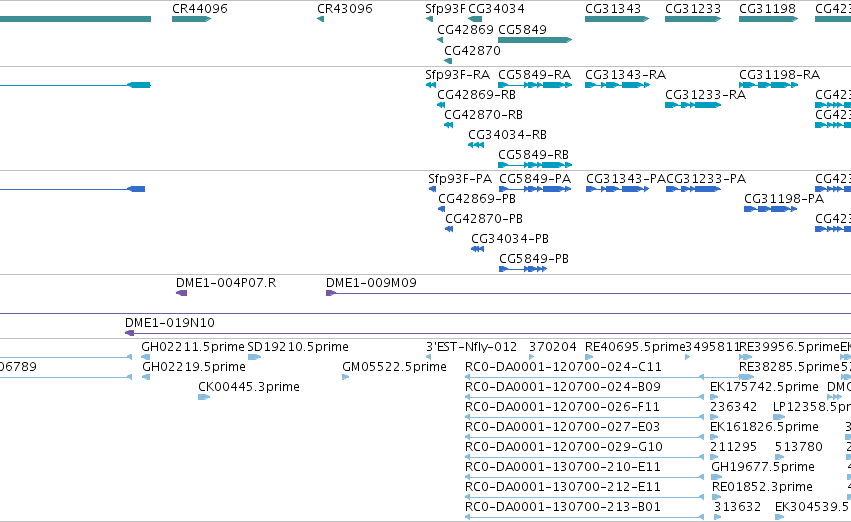Click transcript CG42870-RB
This screenshot has height=522, width=851.
pos(483,114)
